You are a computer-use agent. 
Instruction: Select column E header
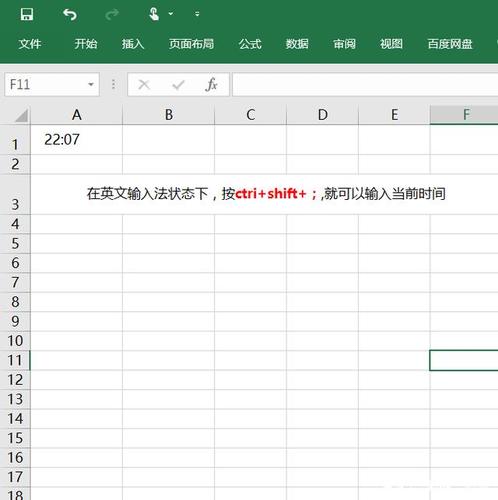(x=394, y=115)
